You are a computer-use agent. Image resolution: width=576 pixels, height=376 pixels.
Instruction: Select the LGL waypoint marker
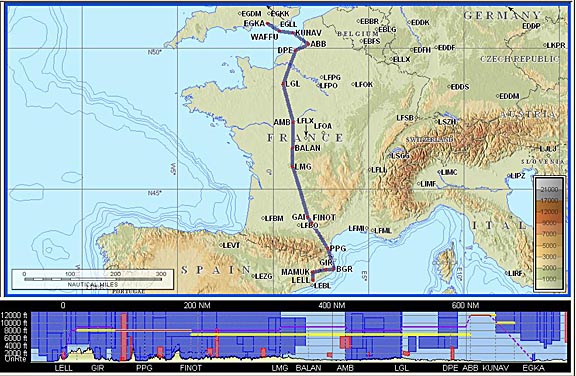[x=283, y=84]
